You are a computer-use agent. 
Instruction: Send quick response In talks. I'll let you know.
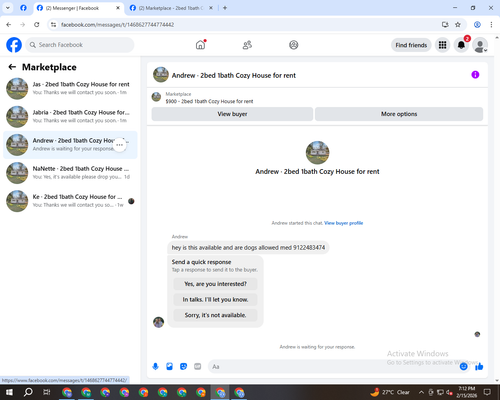(215, 300)
